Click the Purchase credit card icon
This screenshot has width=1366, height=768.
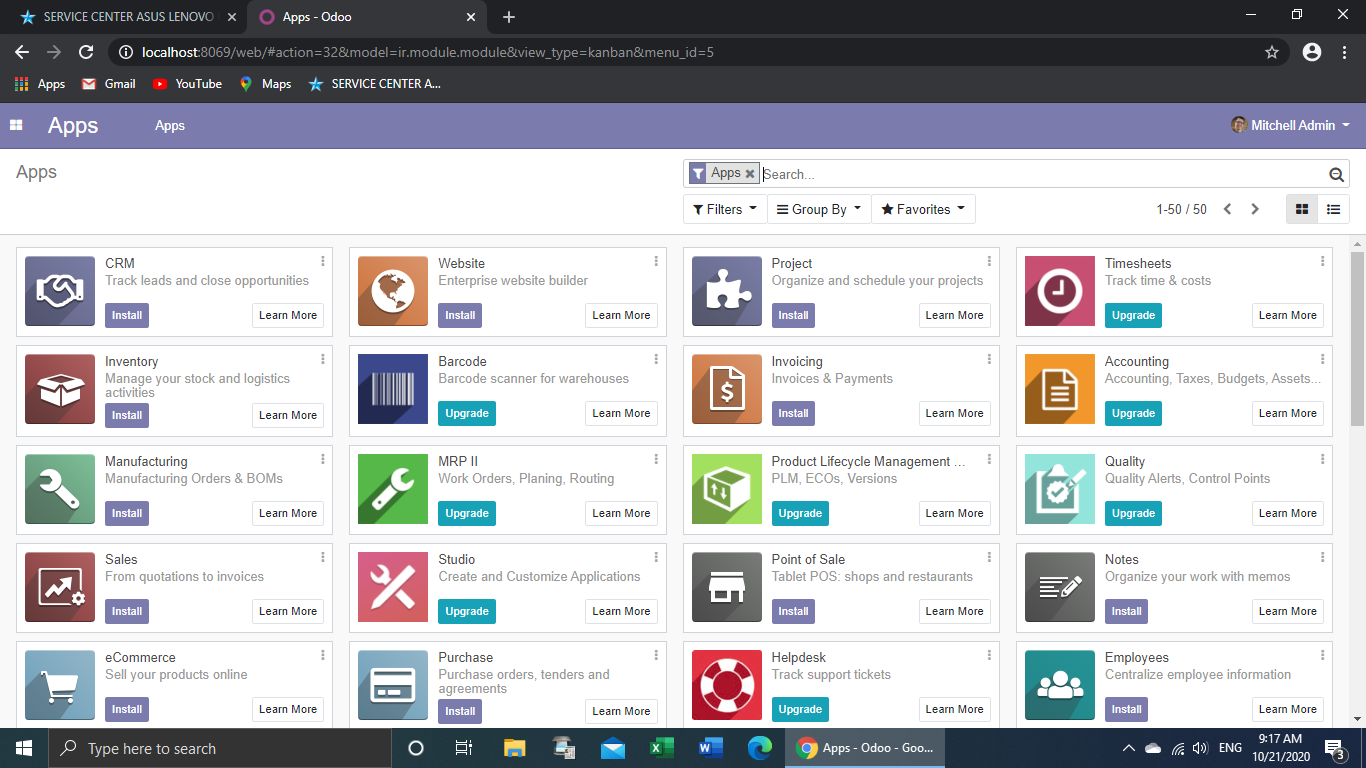point(393,685)
